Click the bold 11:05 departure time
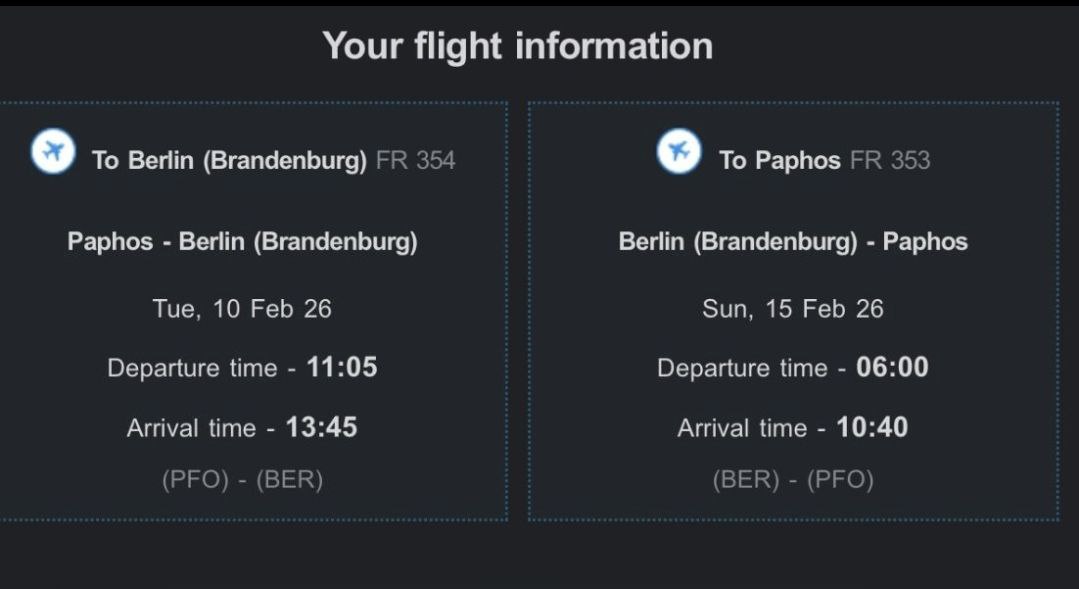The width and height of the screenshot is (1079, 589). point(342,367)
